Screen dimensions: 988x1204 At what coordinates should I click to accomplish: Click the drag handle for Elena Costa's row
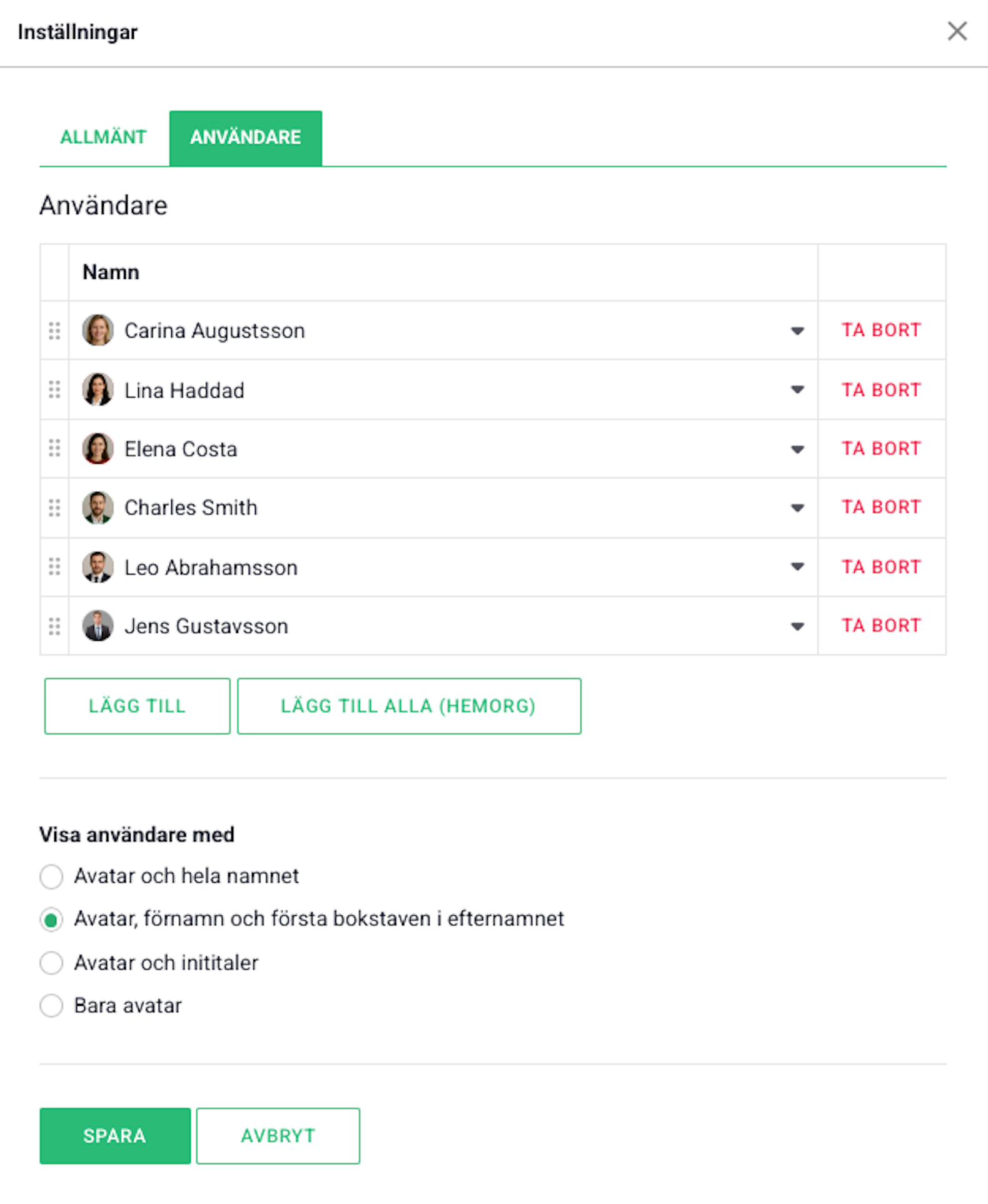54,448
